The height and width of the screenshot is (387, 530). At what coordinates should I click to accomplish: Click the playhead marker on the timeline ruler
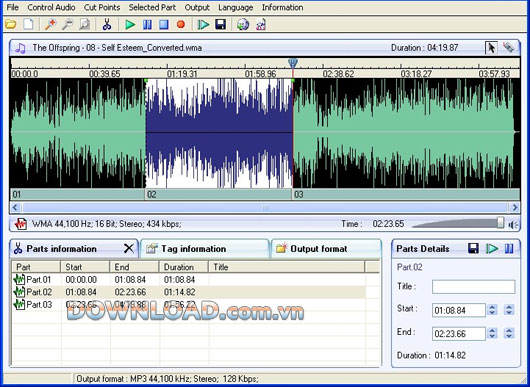coord(293,63)
